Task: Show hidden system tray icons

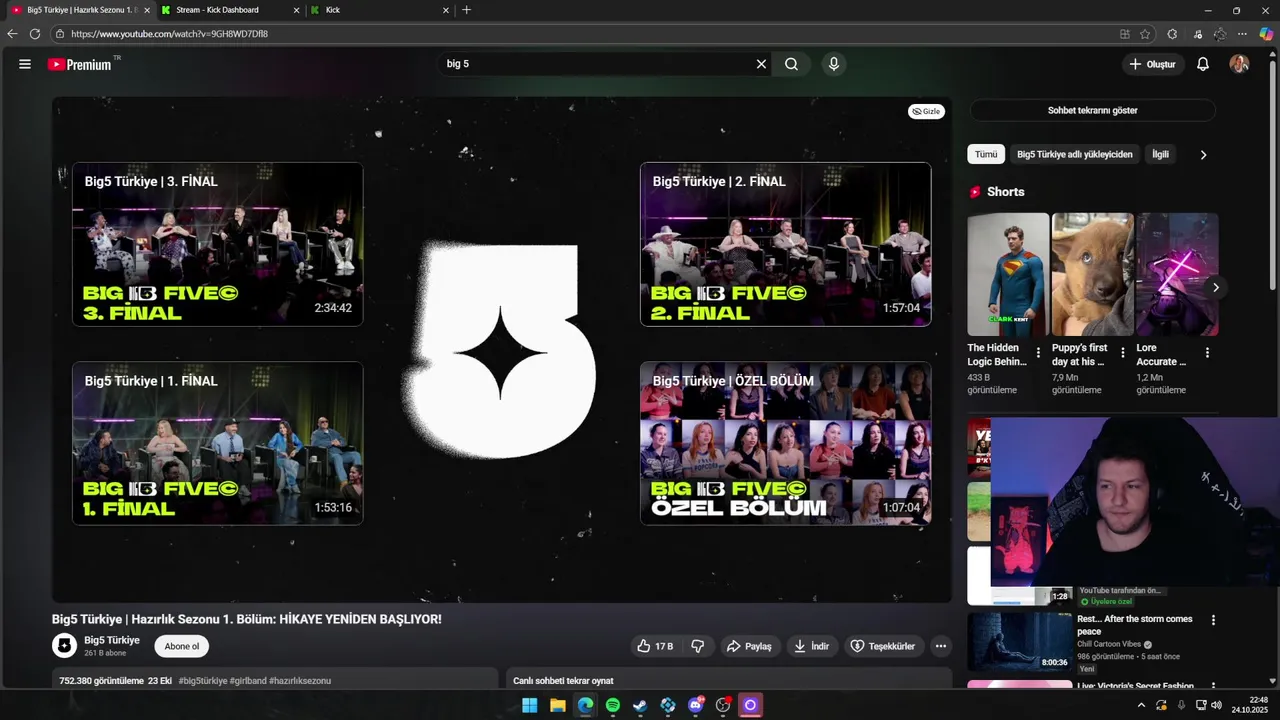Action: click(1141, 705)
